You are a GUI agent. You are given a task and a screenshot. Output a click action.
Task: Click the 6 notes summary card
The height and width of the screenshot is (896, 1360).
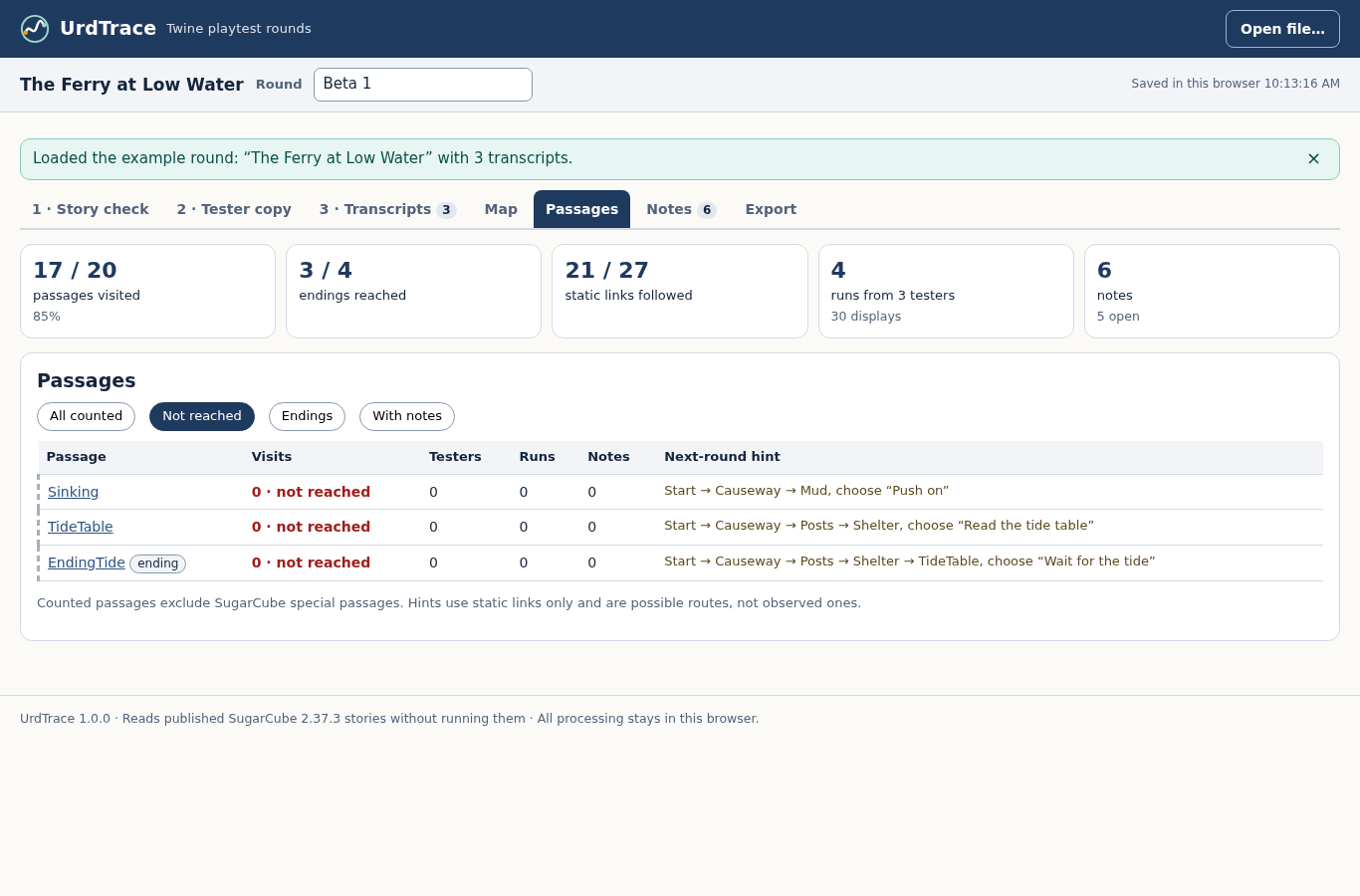point(1212,292)
